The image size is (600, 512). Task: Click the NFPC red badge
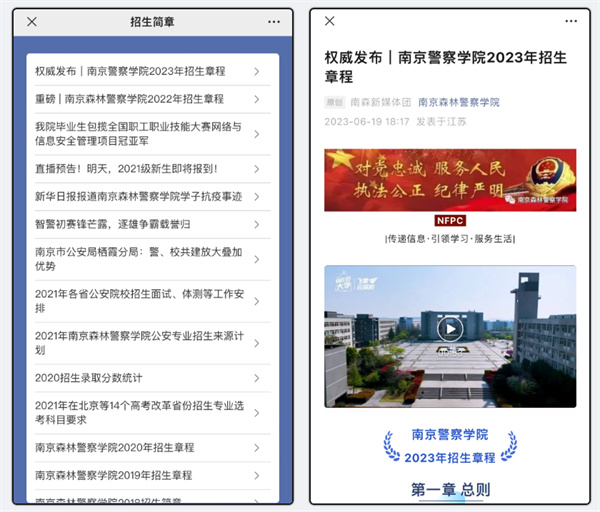click(450, 221)
